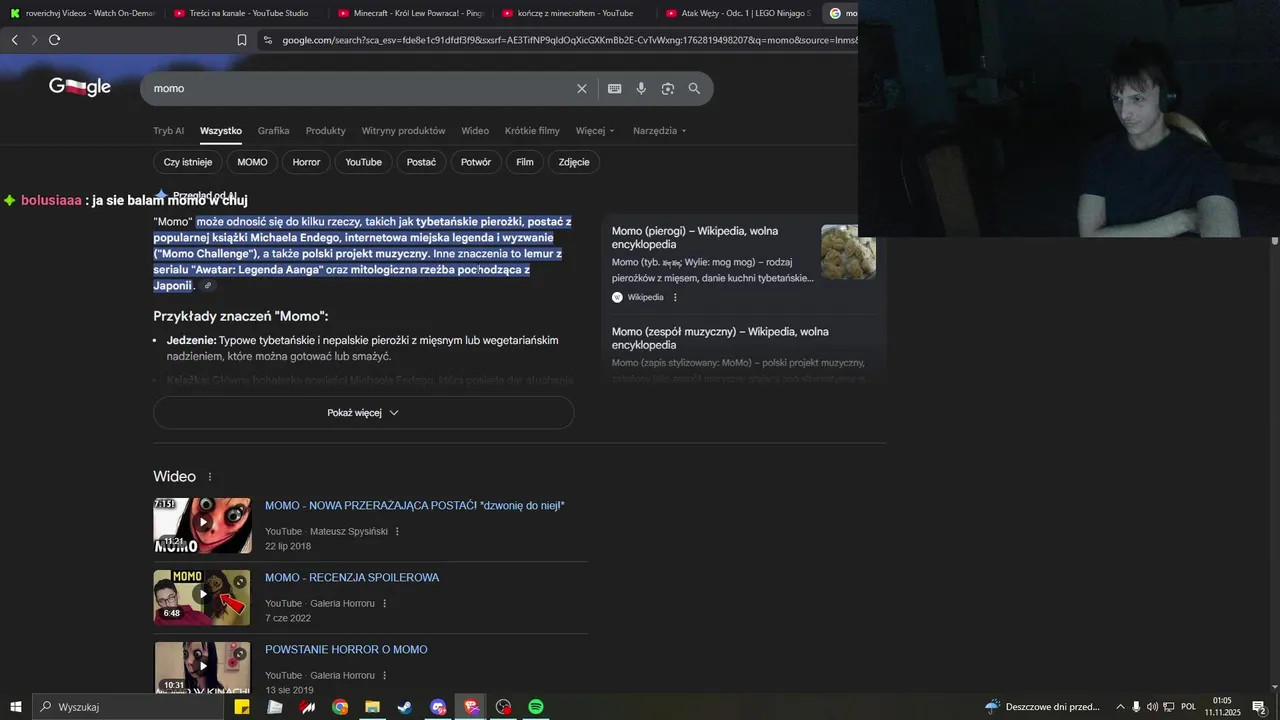Expand AI overview with Pokaż więcej

click(363, 413)
